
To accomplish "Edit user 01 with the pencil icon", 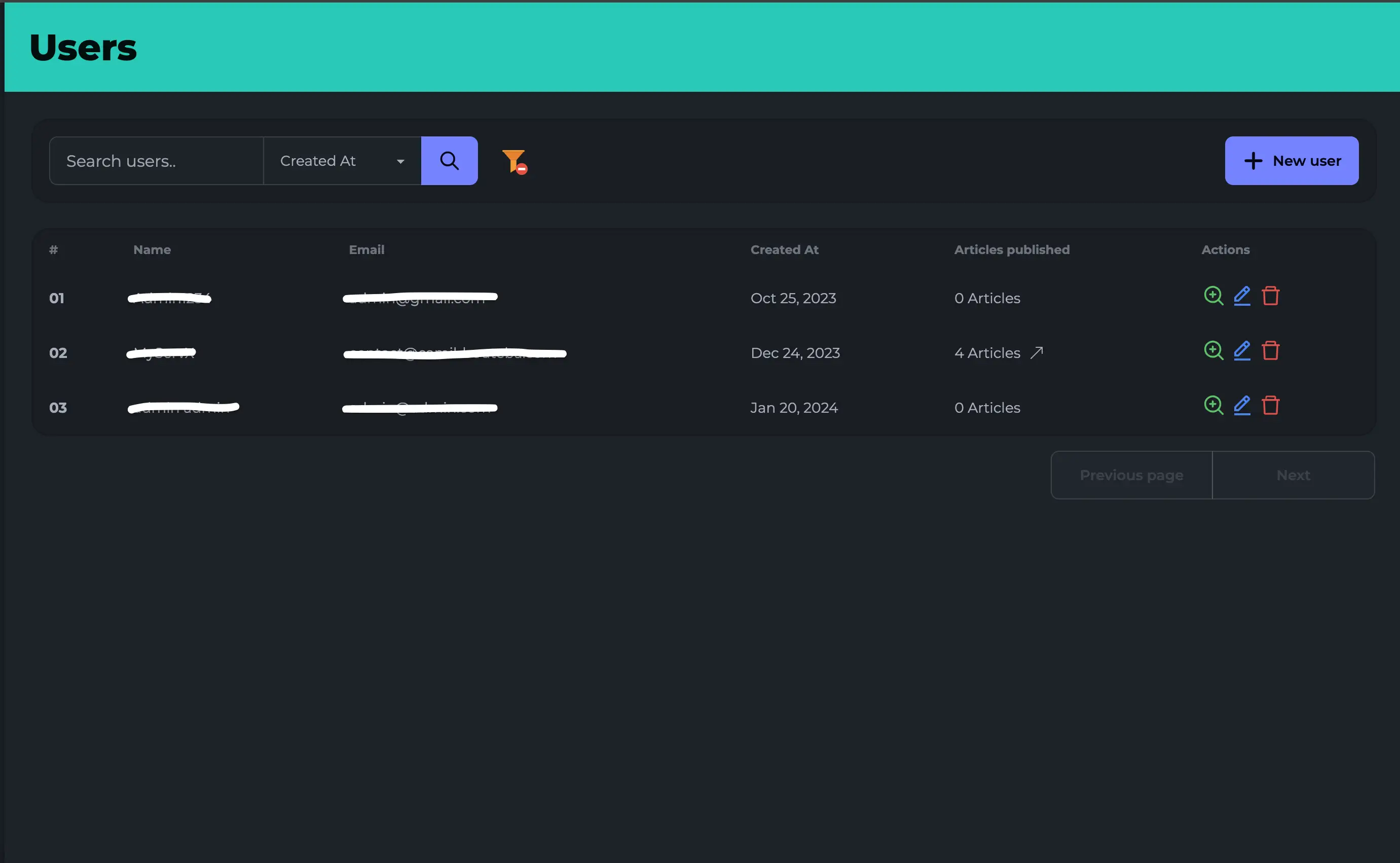I will [1242, 296].
